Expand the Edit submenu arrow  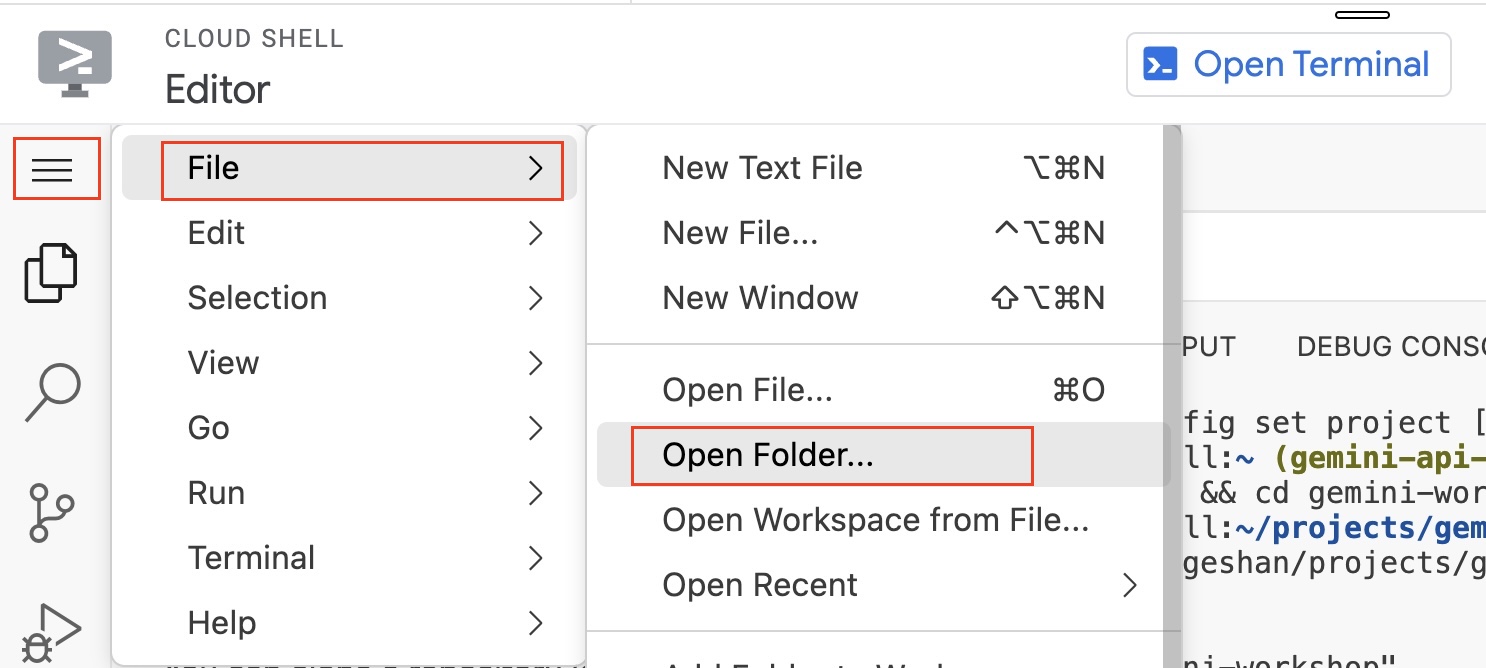click(536, 233)
